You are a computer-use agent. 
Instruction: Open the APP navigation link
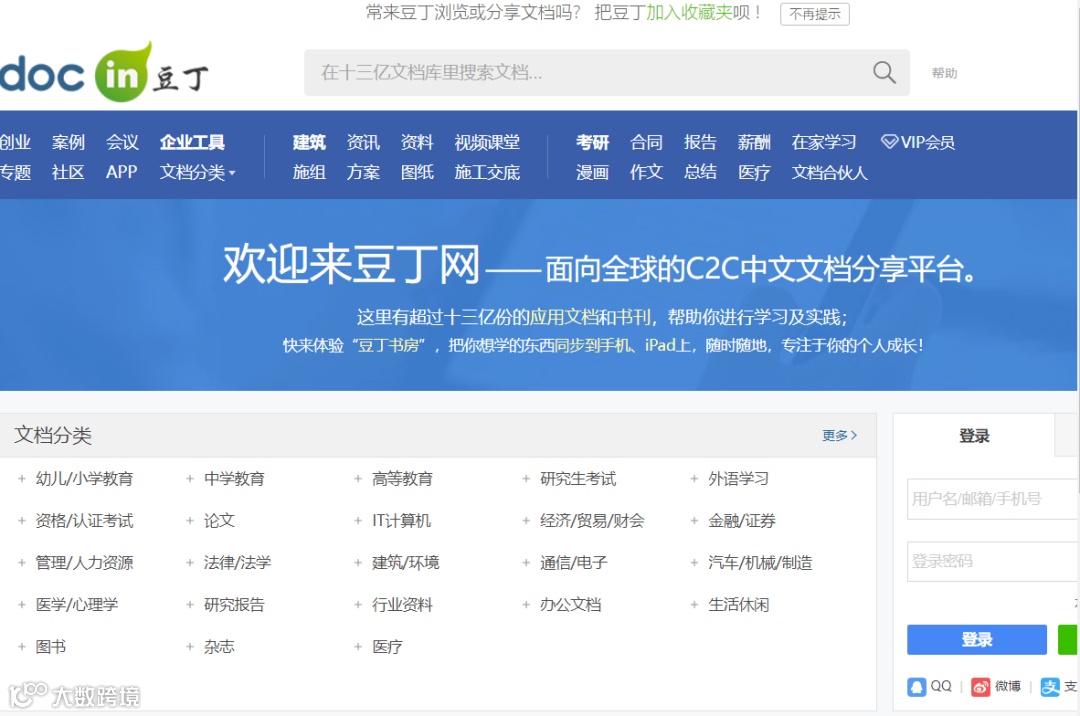coord(122,172)
